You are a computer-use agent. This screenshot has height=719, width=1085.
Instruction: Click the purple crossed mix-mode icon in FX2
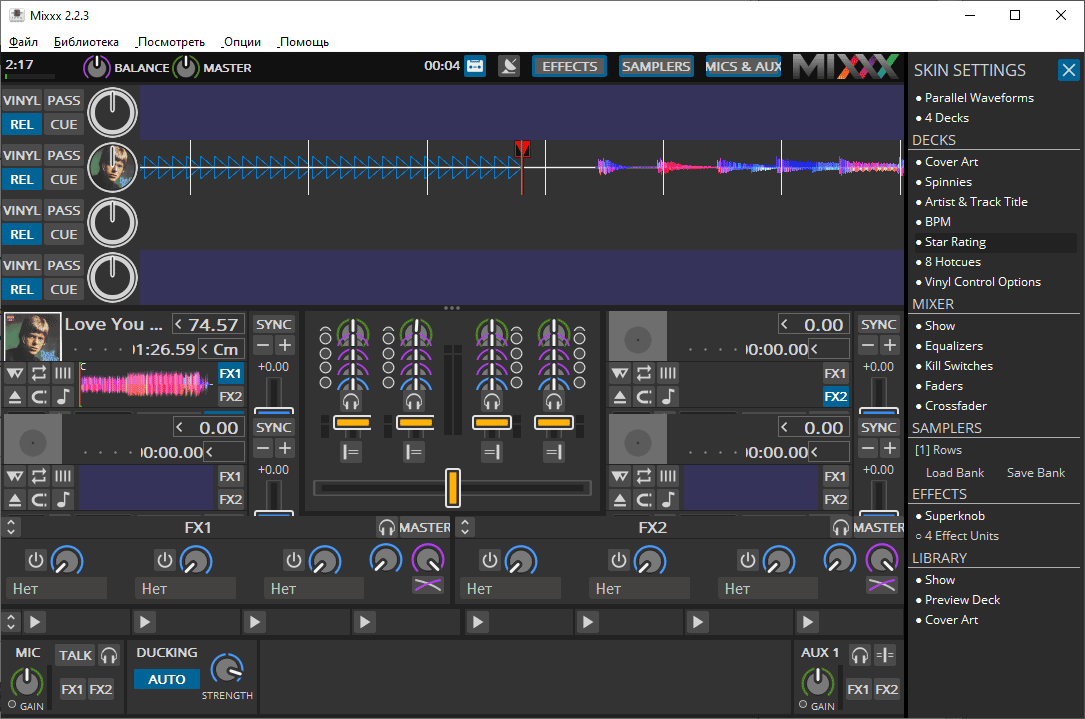(x=882, y=585)
